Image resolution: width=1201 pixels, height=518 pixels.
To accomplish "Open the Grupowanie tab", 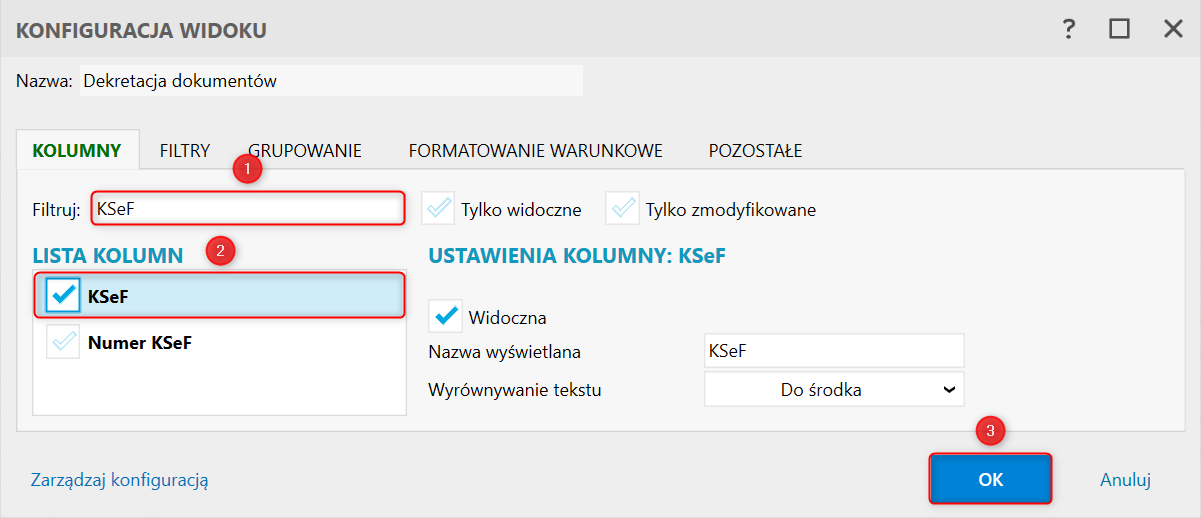I will [x=305, y=151].
